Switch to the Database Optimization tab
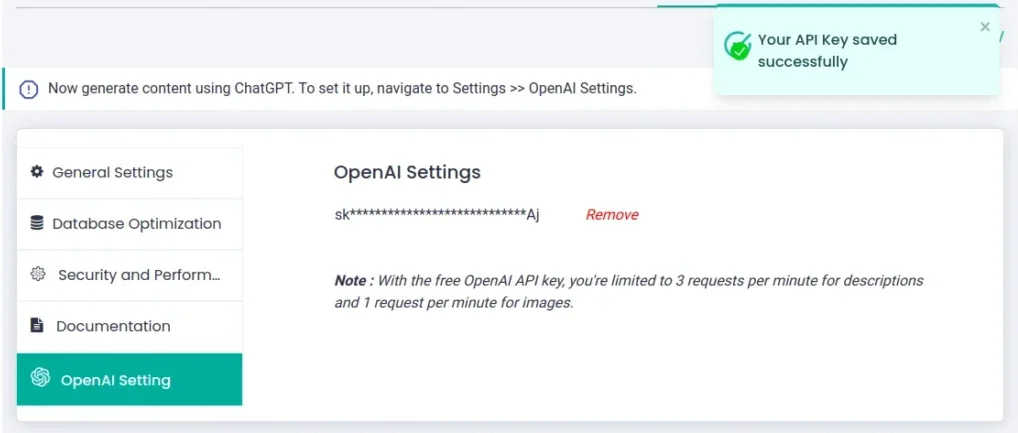Screen dimensions: 1018x433 (x=136, y=224)
